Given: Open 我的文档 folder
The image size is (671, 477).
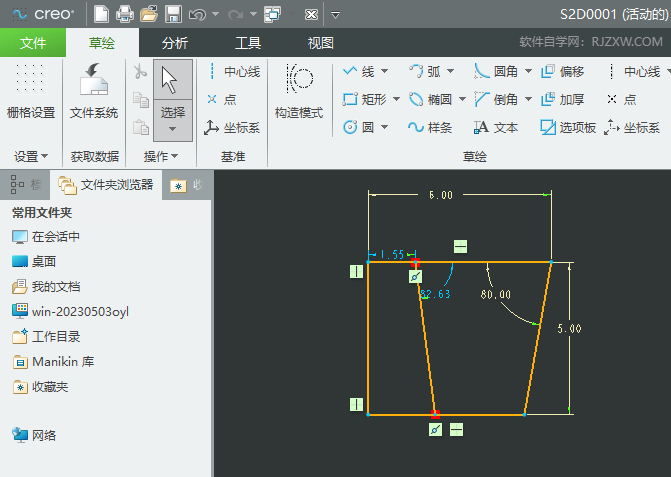Looking at the screenshot, I should (46, 287).
